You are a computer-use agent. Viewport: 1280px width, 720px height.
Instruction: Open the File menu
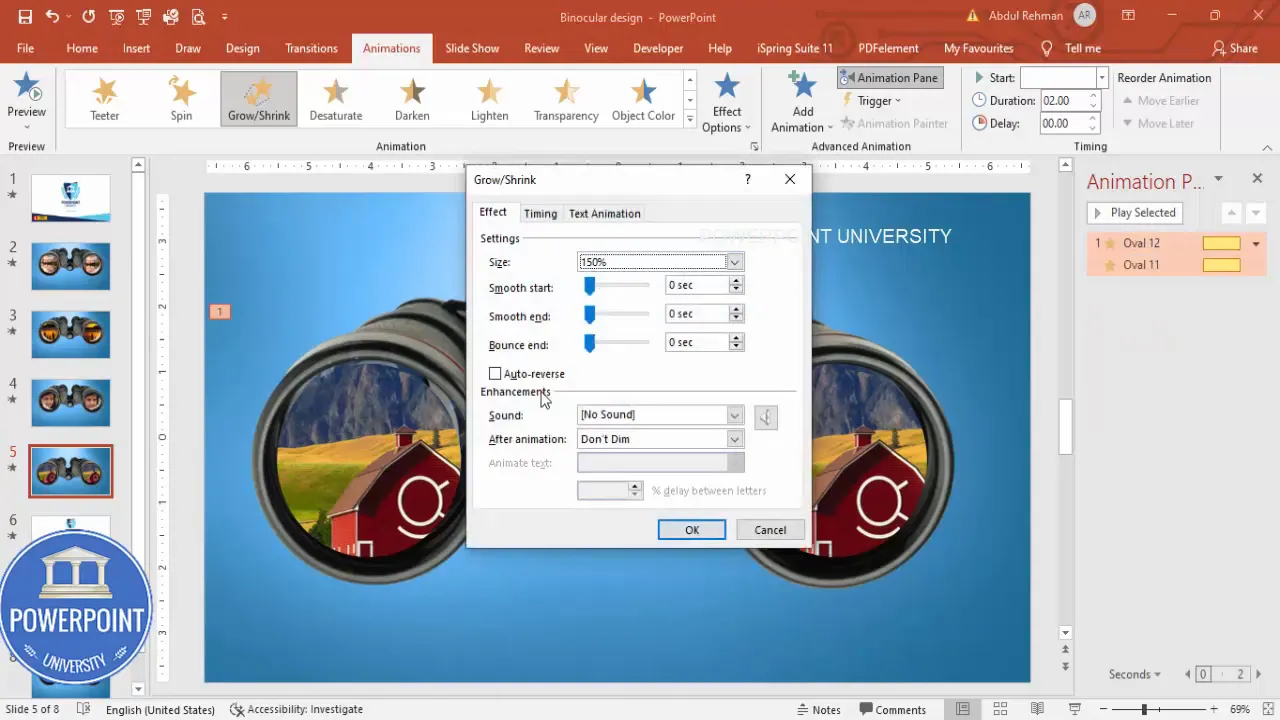pos(25,48)
